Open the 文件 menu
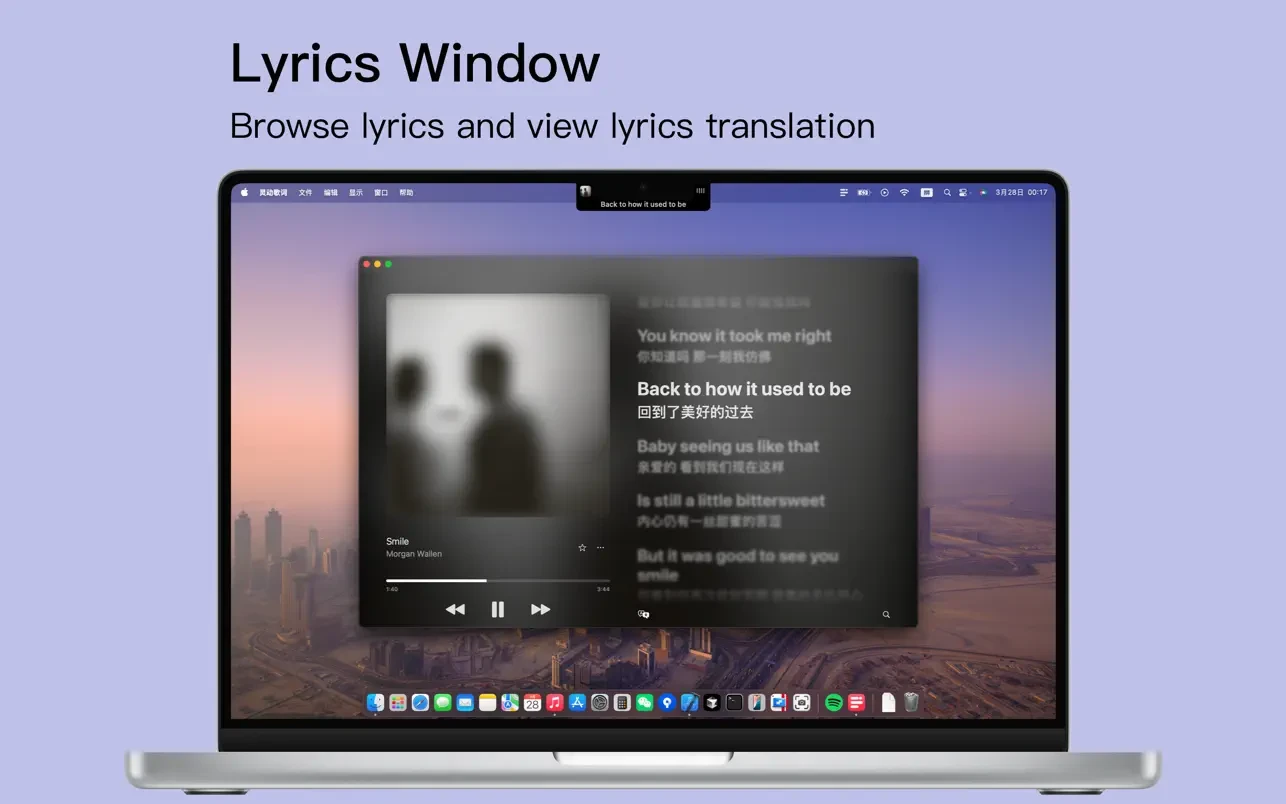The width and height of the screenshot is (1286, 804). point(305,193)
